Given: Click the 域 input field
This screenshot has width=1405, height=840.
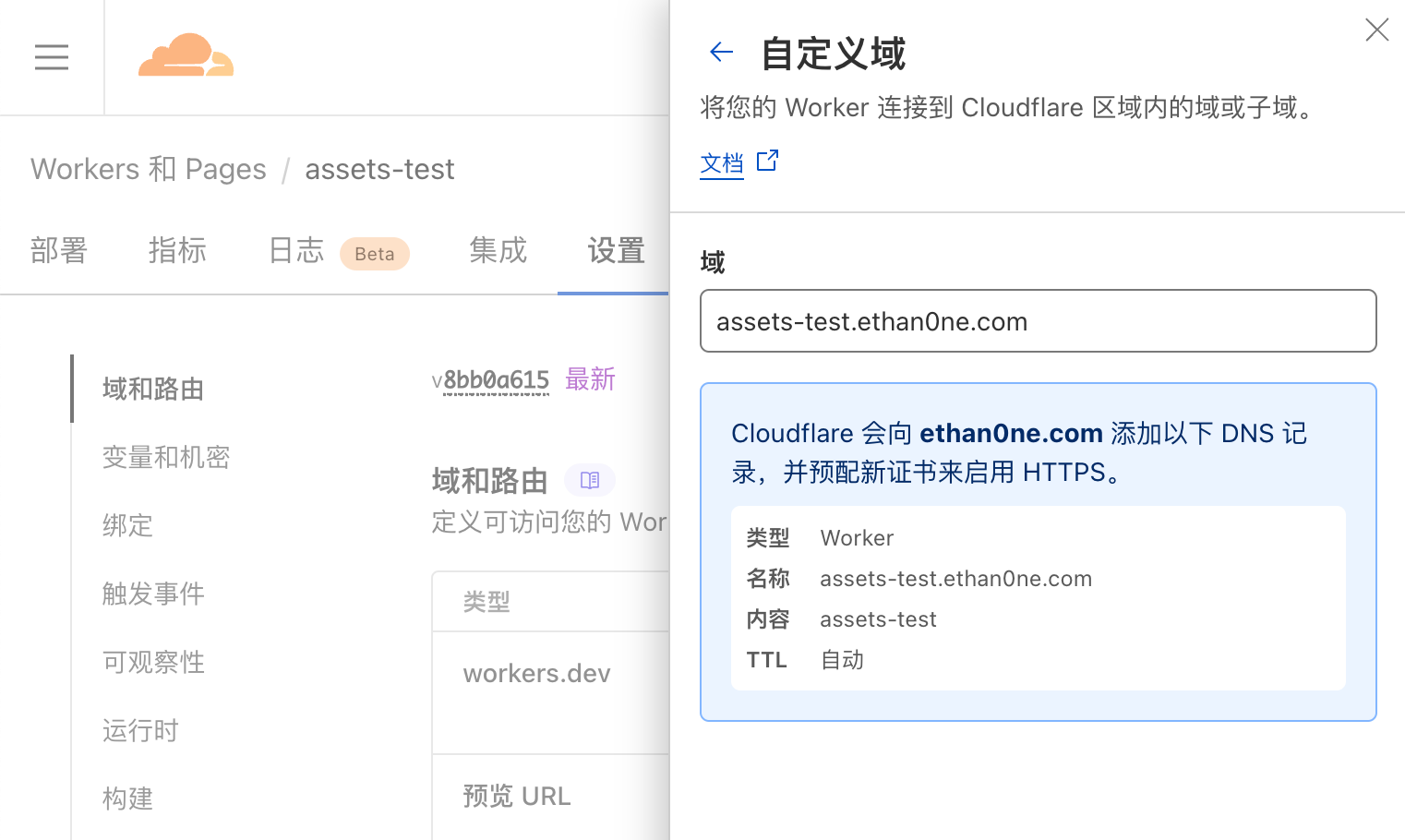Looking at the screenshot, I should (1038, 321).
